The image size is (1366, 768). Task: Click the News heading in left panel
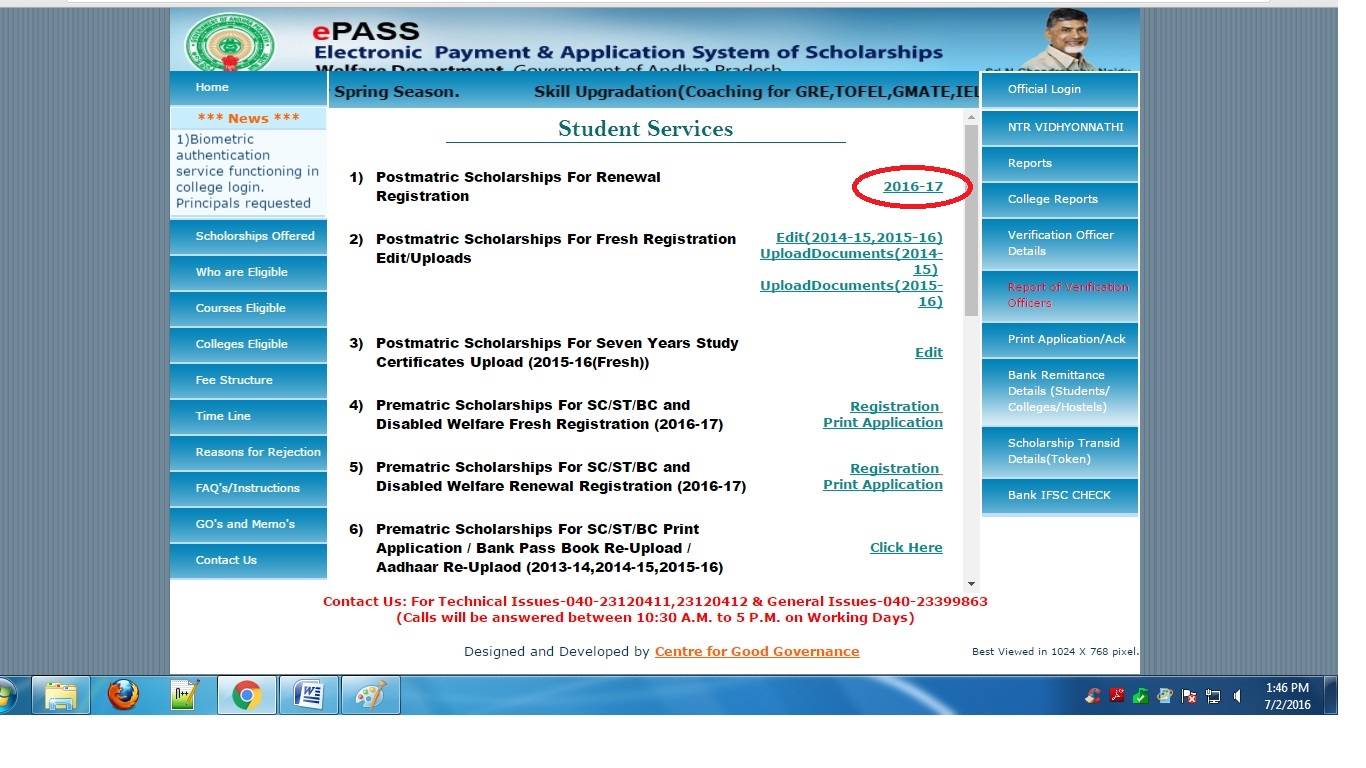pyautogui.click(x=248, y=118)
